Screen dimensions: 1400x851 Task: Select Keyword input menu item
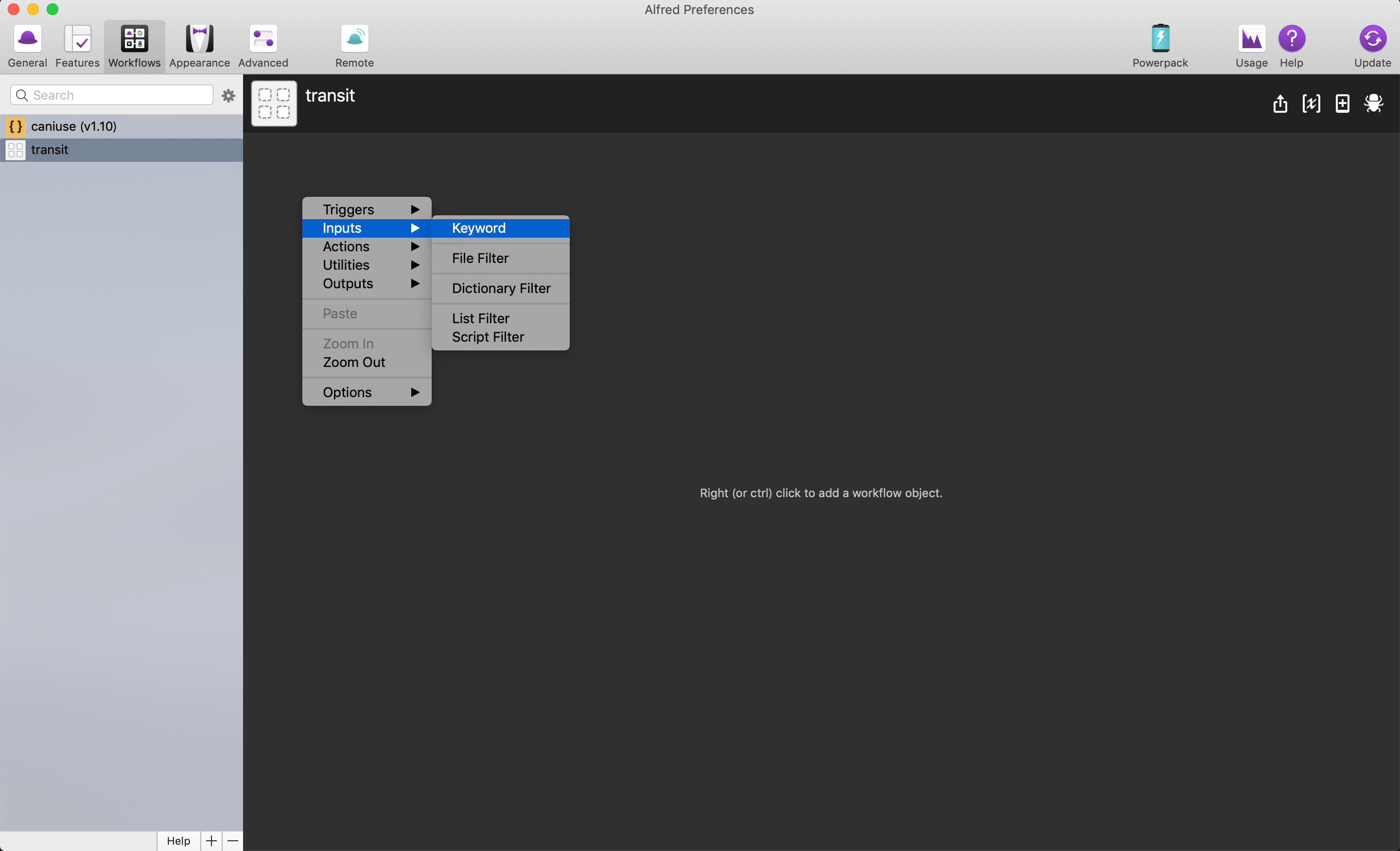click(x=478, y=228)
